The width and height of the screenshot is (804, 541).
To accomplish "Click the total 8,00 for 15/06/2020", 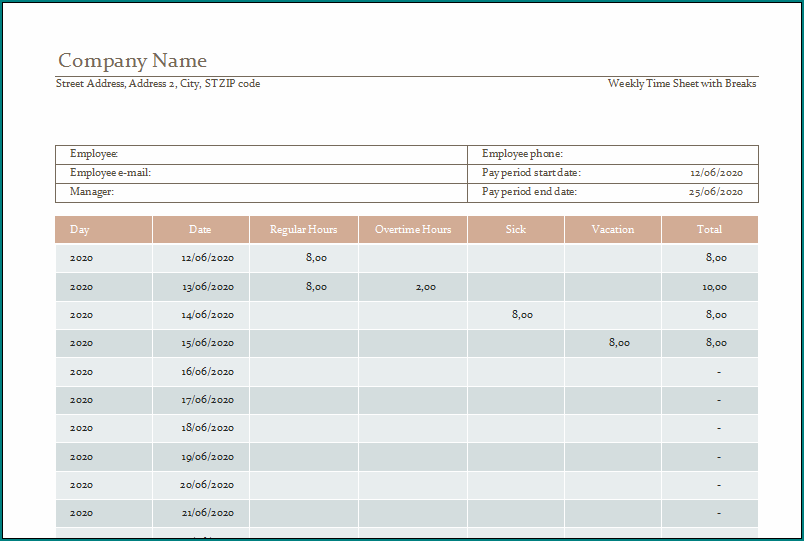I will click(x=710, y=343).
